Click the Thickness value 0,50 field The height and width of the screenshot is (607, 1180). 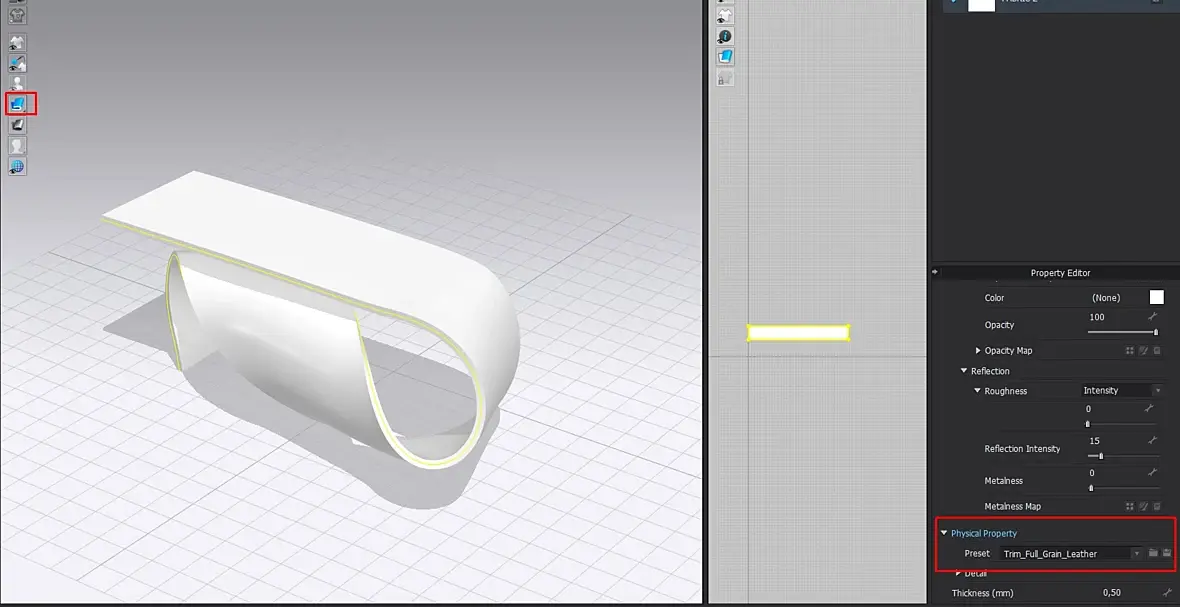(x=1112, y=593)
